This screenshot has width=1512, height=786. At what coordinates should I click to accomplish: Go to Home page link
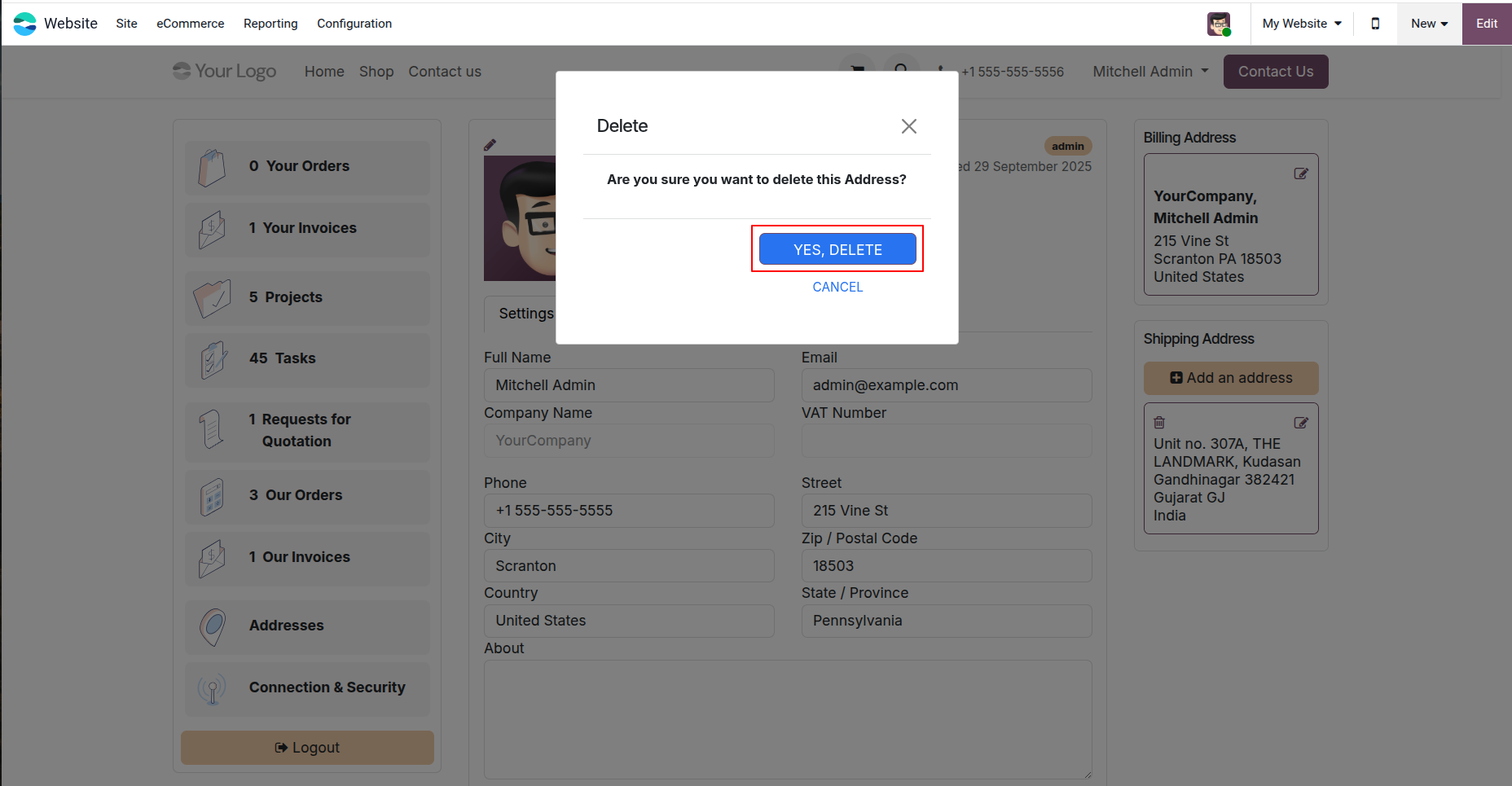point(324,72)
